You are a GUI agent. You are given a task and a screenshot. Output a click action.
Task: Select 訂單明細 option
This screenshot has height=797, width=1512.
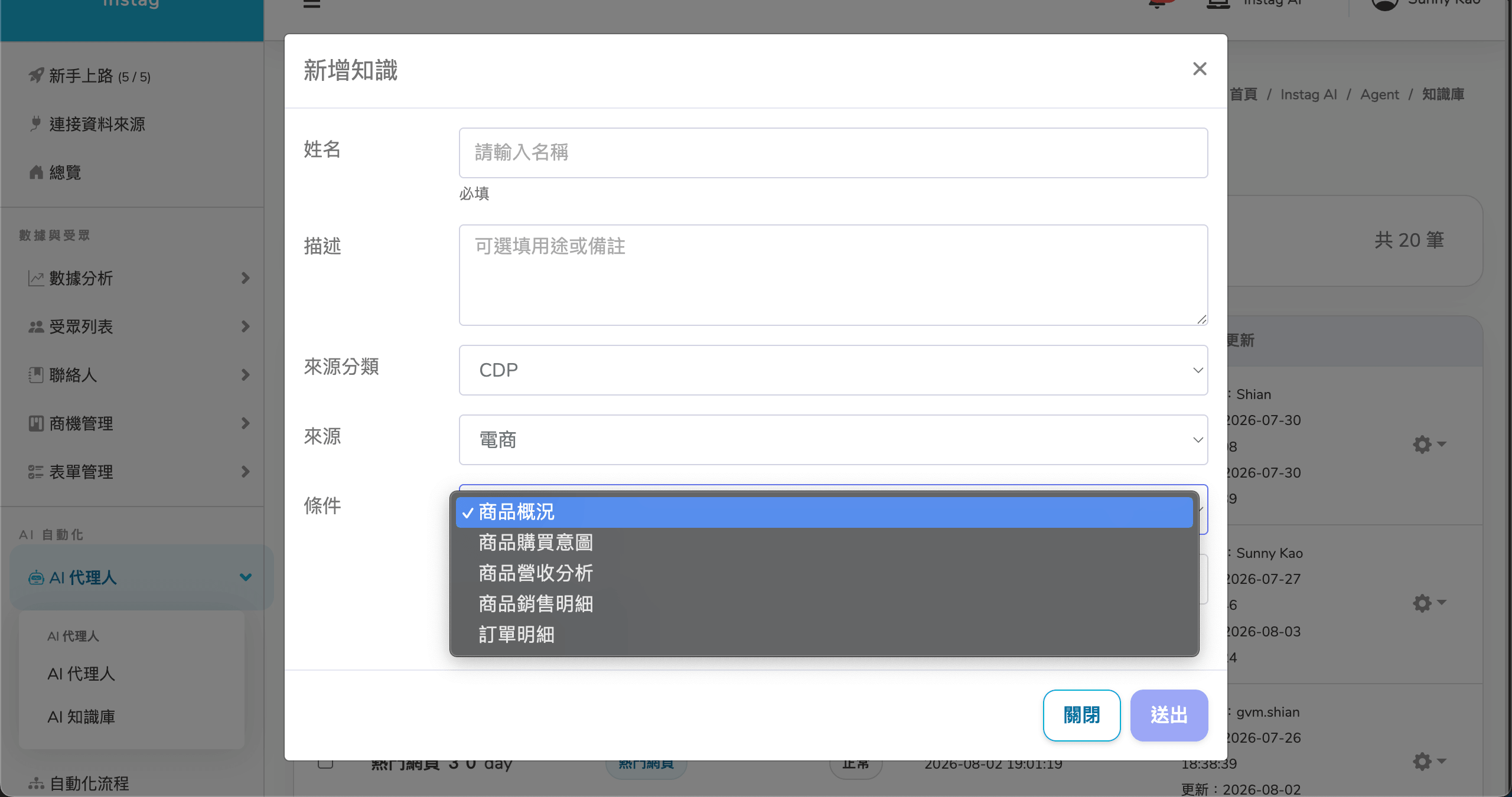tap(824, 635)
